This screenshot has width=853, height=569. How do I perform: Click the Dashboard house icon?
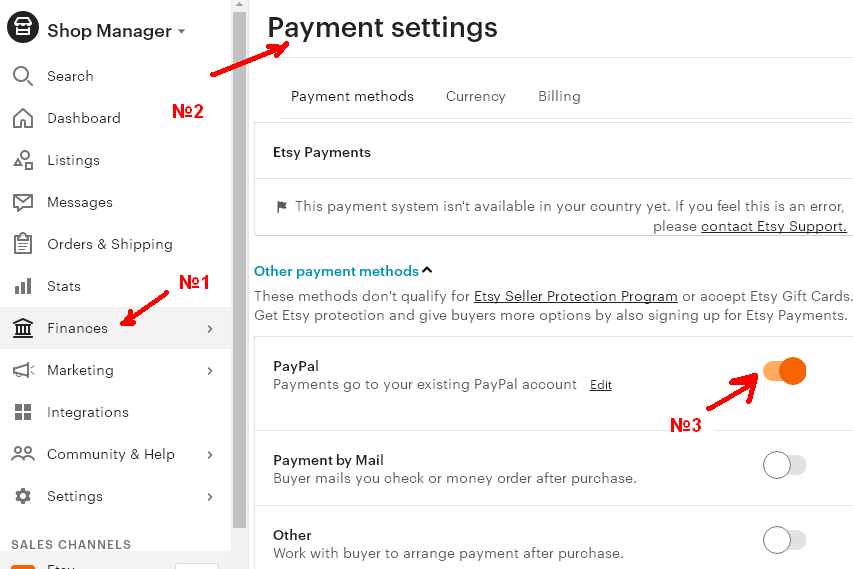click(23, 118)
